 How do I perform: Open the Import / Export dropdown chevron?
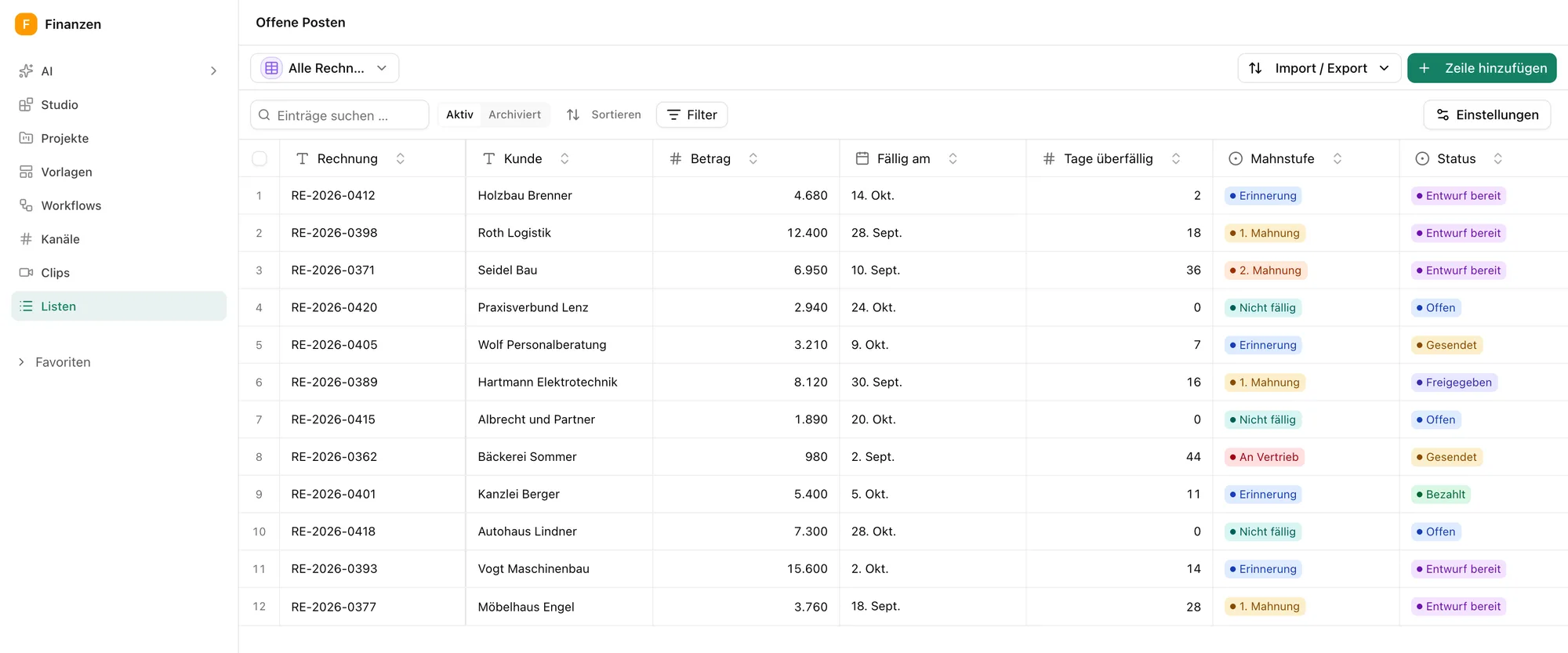click(x=1385, y=68)
